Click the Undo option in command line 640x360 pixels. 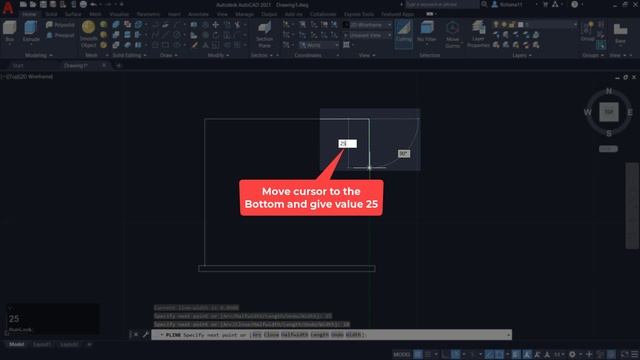pyautogui.click(x=337, y=335)
